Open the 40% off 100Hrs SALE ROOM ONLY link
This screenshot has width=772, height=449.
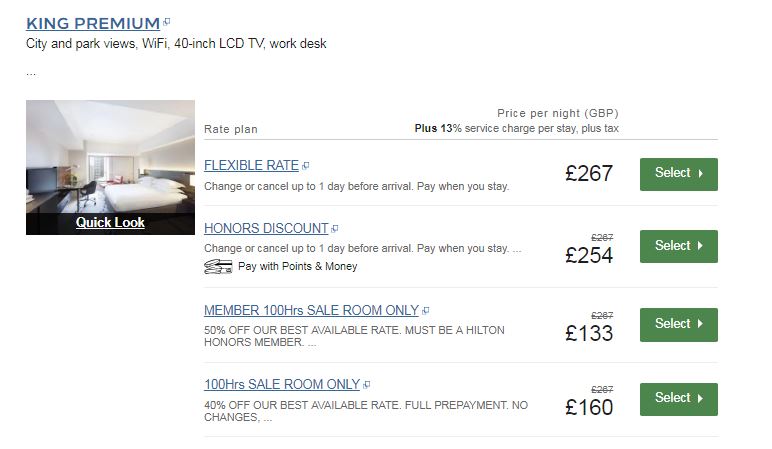point(281,384)
